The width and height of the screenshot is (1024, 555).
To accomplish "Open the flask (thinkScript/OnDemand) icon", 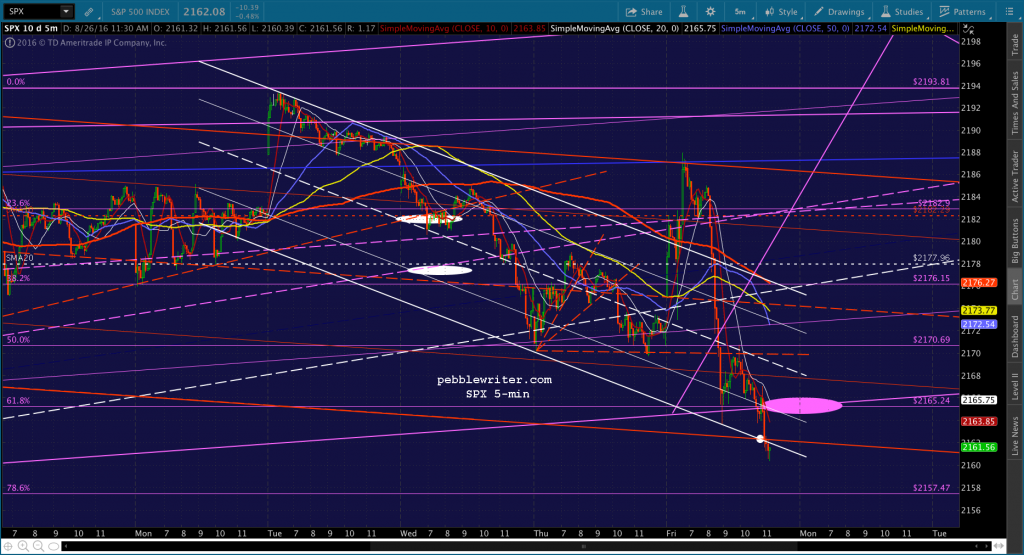I will pyautogui.click(x=683, y=12).
